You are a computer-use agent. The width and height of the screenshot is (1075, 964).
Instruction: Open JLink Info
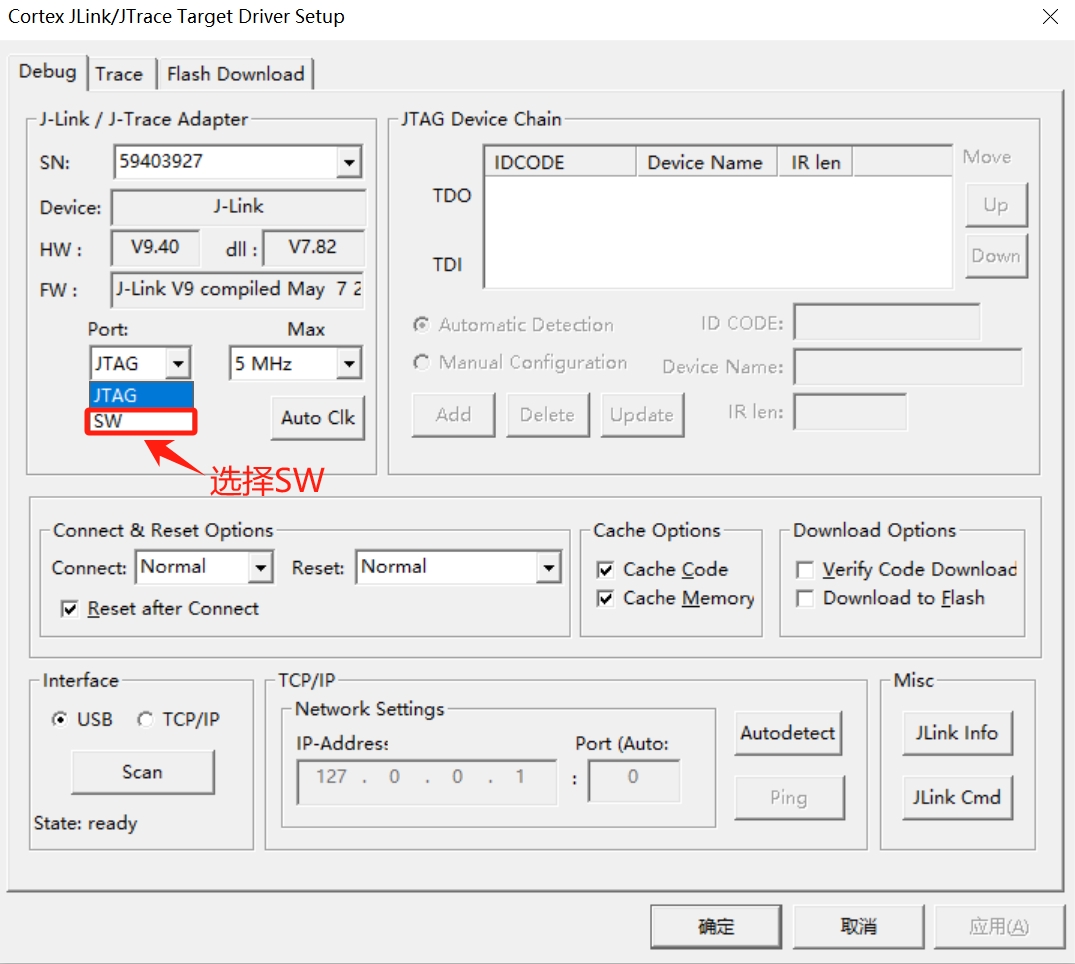956,733
